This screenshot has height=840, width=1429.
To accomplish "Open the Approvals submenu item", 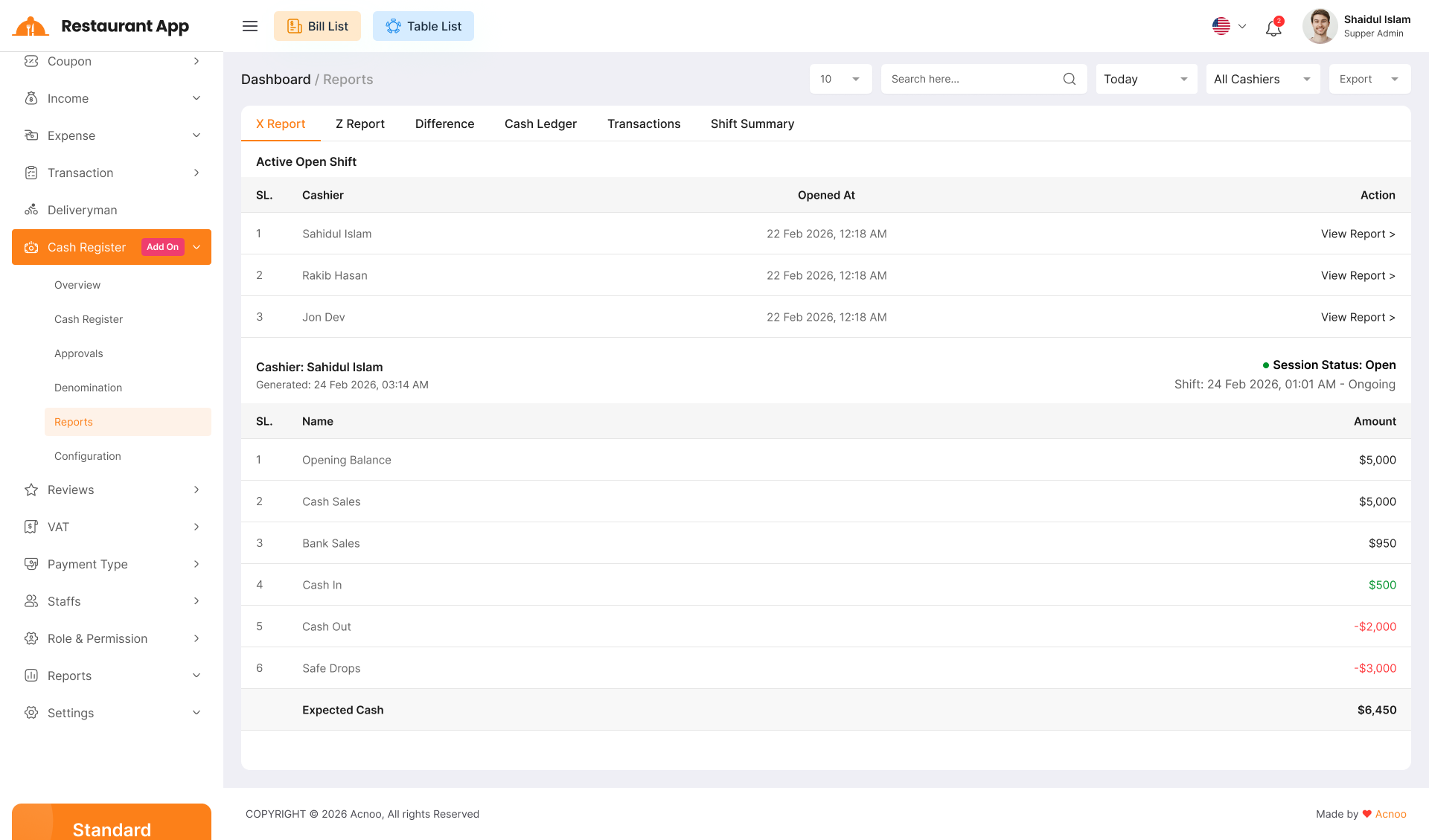I will (x=78, y=353).
